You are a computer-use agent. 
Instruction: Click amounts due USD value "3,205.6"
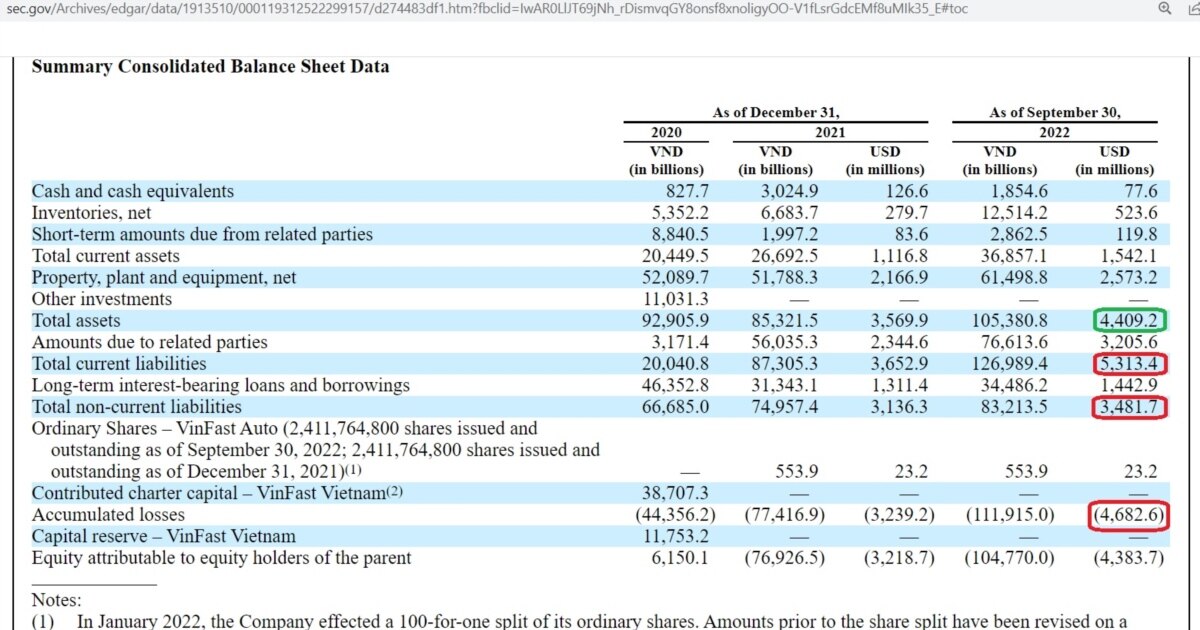click(x=1128, y=342)
